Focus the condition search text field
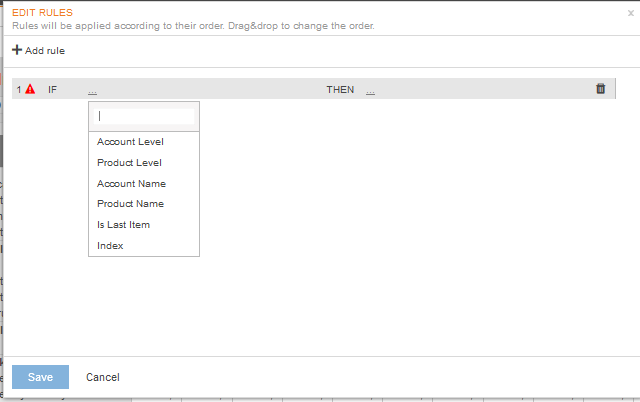The width and height of the screenshot is (640, 402). tap(144, 116)
